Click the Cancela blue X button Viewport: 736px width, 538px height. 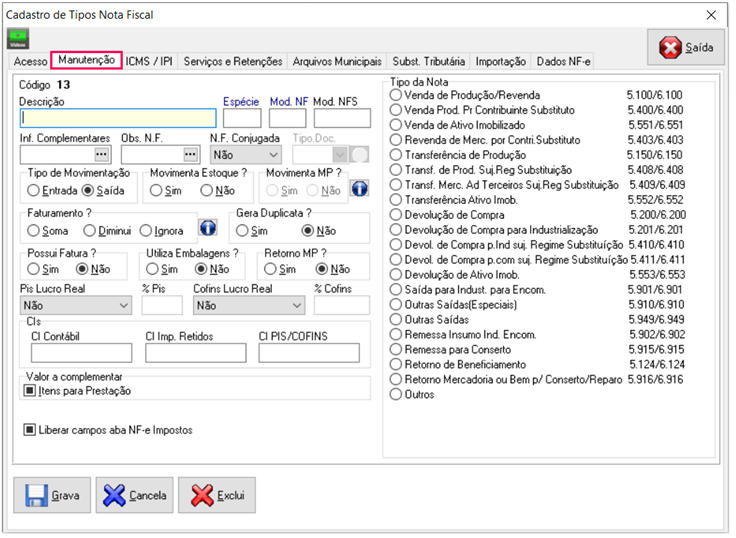135,494
